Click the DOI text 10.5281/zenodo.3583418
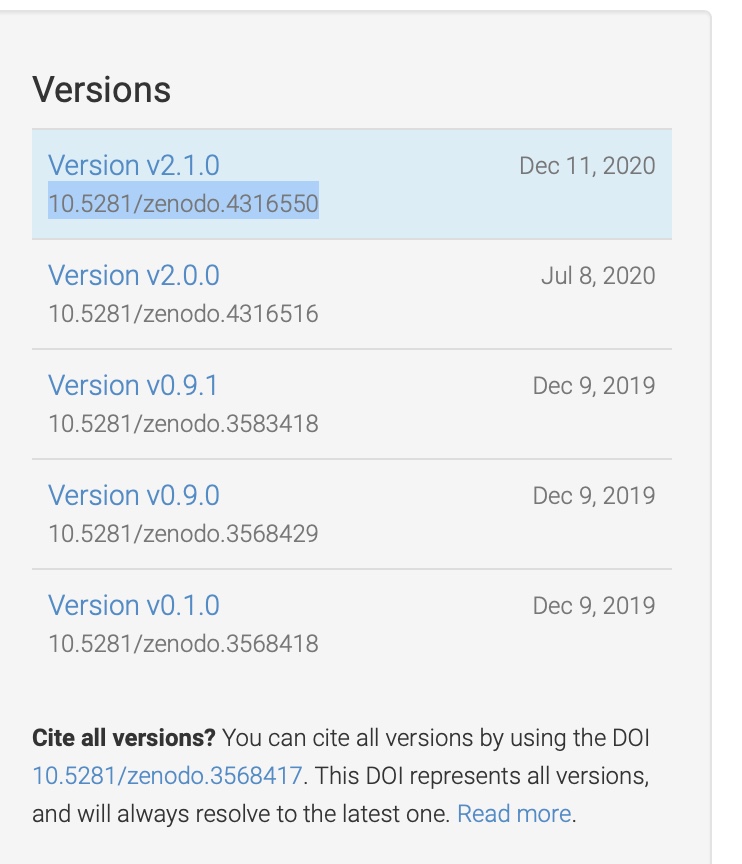Screen dimensions: 742x864 pyautogui.click(x=183, y=424)
